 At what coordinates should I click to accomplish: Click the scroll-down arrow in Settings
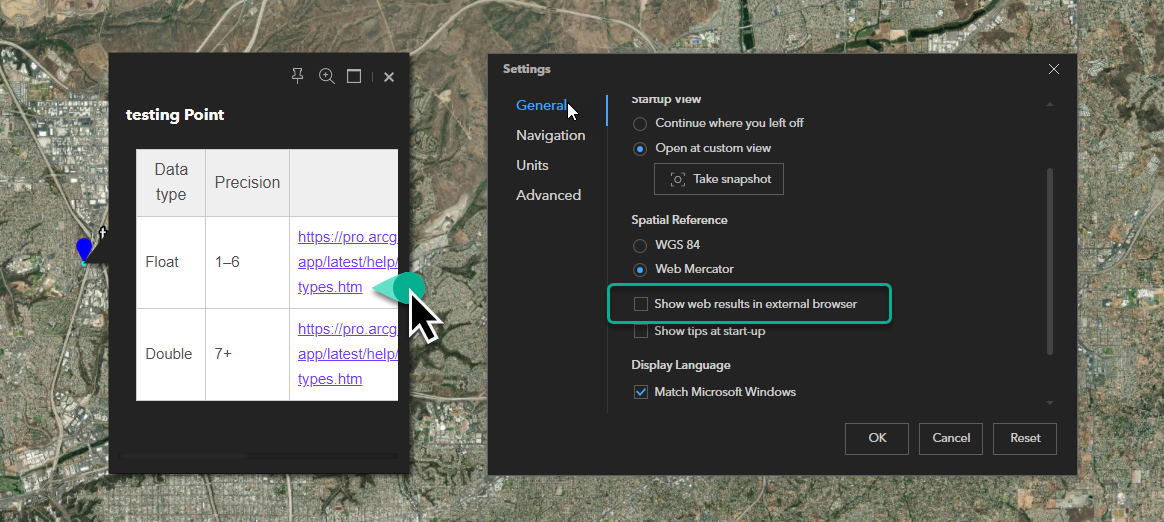click(x=1049, y=403)
